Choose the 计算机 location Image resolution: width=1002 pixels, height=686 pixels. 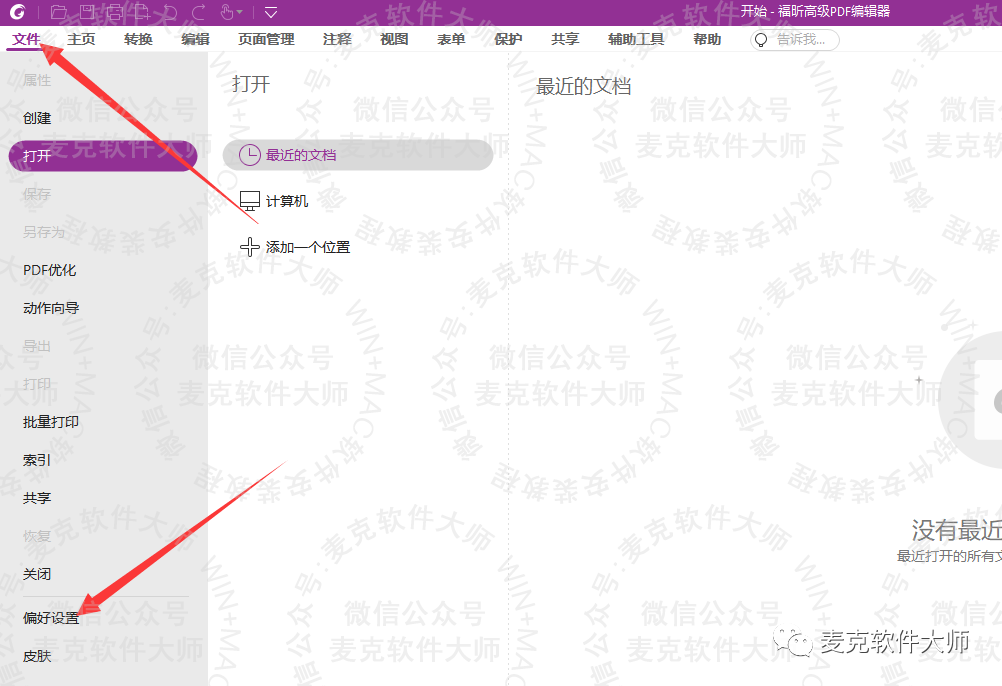287,201
